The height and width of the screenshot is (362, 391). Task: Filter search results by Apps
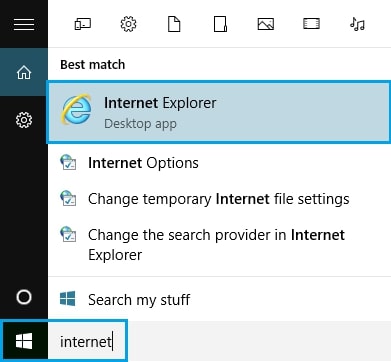(82, 24)
